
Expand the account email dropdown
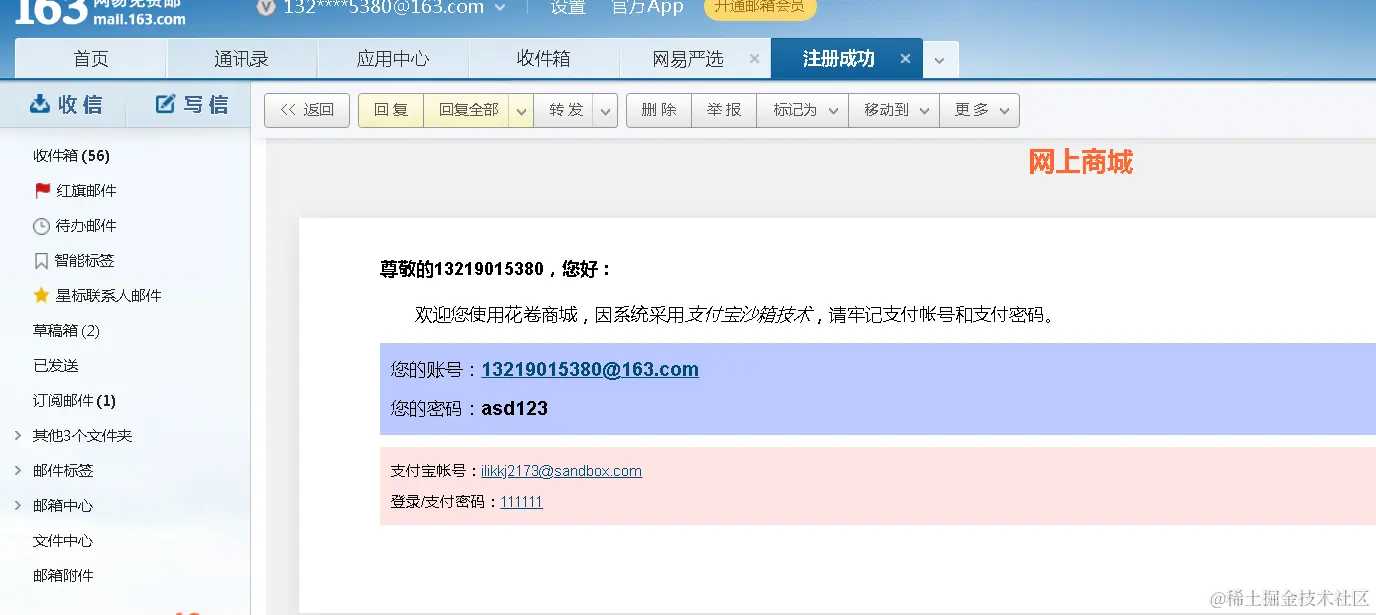point(500,8)
